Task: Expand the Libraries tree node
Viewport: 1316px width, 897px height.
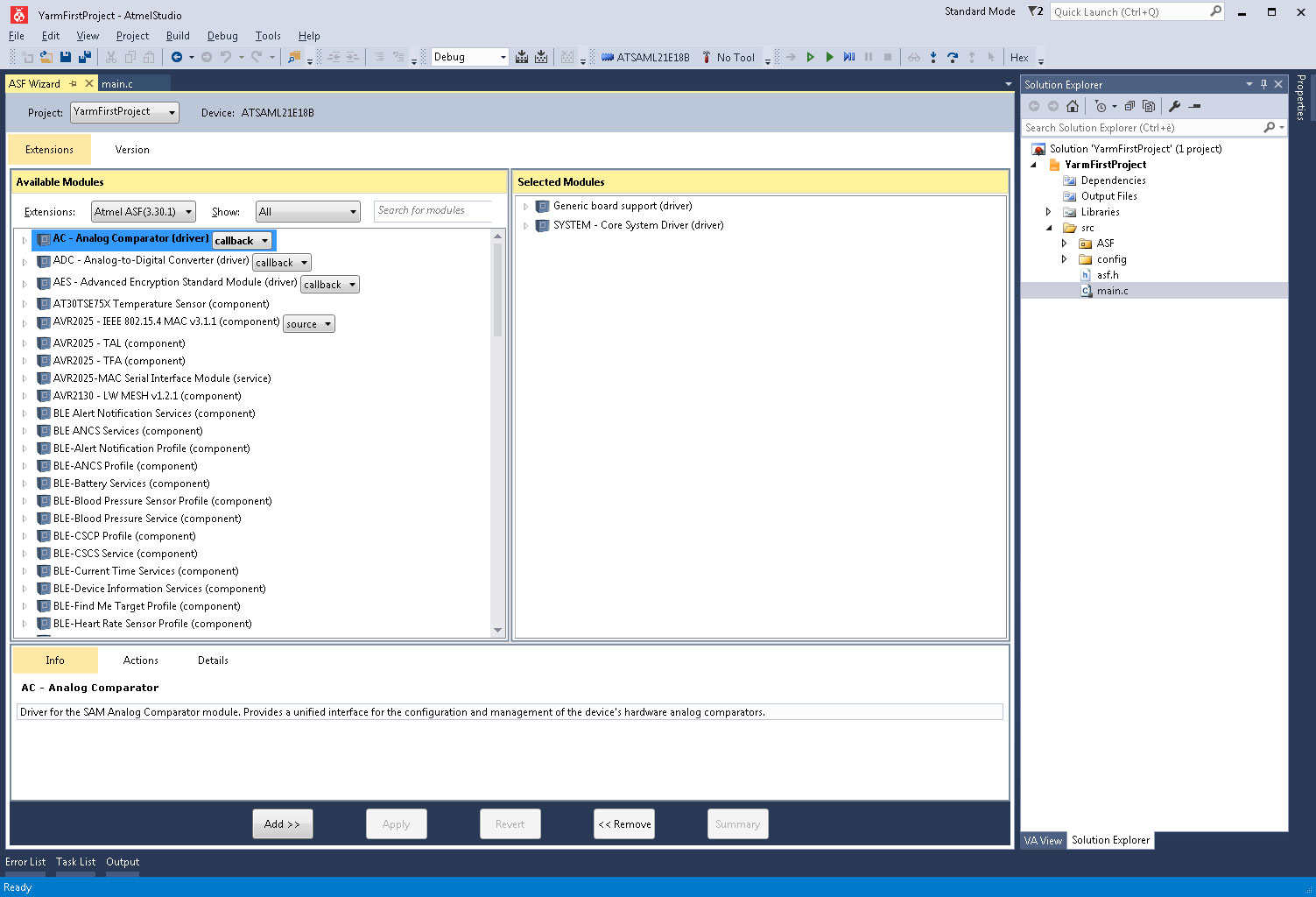Action: click(x=1048, y=212)
